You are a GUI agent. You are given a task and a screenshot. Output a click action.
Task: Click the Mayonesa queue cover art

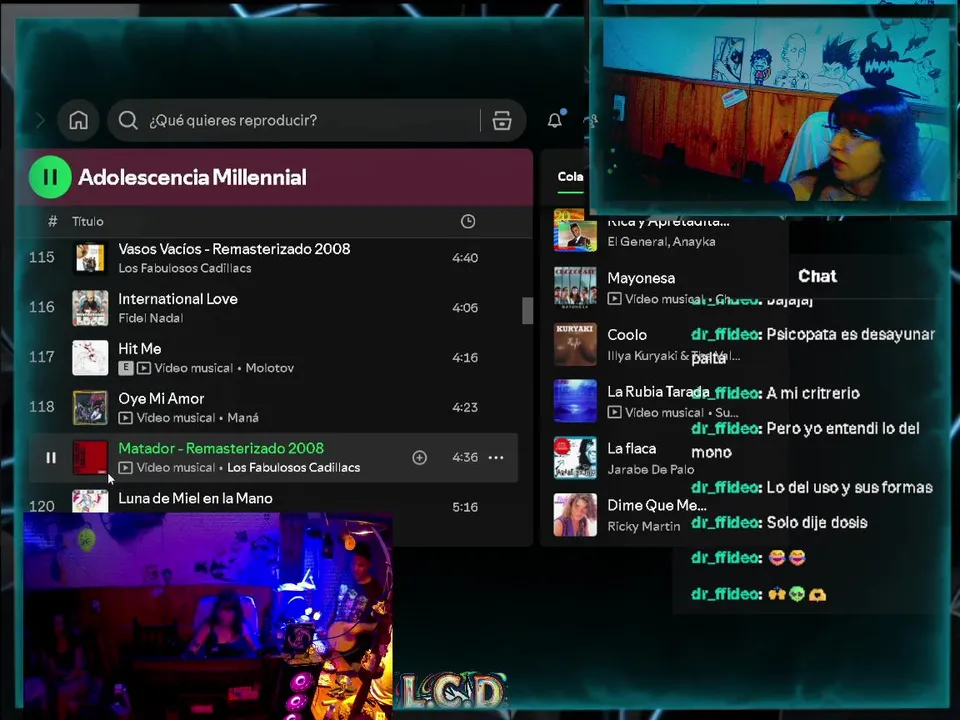tap(575, 287)
